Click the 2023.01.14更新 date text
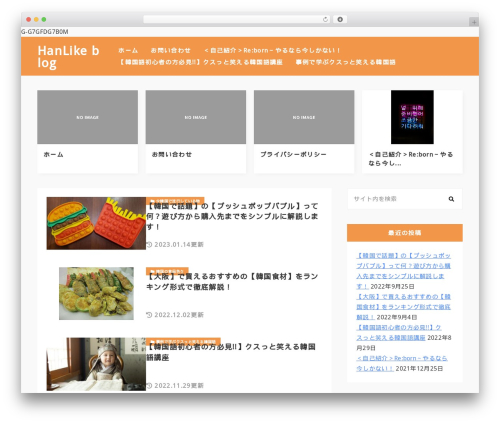Image resolution: width=500 pixels, height=423 pixels. point(179,244)
